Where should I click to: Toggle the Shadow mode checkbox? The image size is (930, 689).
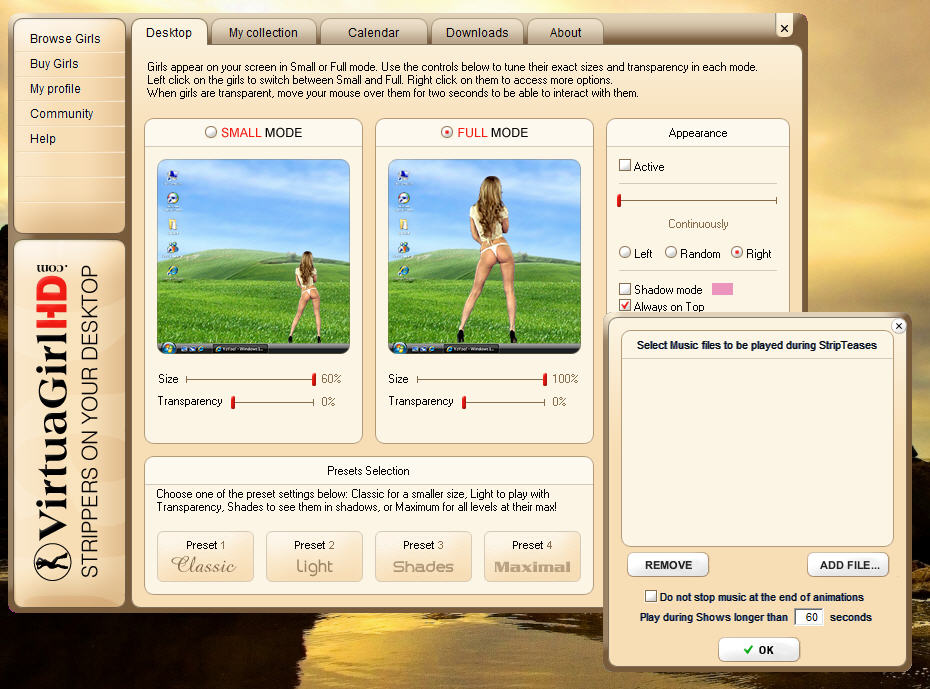(625, 289)
